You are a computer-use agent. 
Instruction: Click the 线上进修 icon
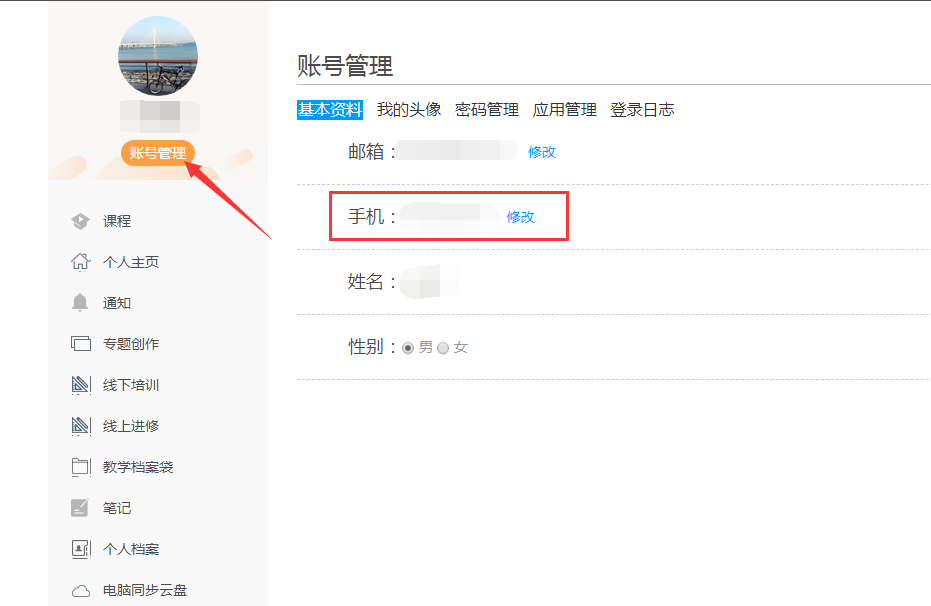[x=81, y=426]
